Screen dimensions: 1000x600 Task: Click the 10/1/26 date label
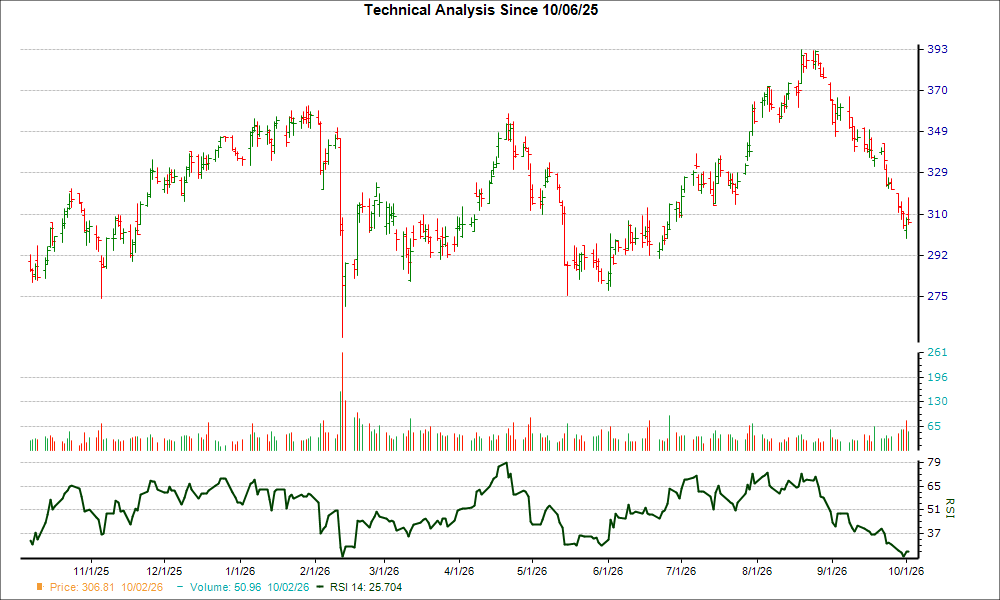[x=905, y=571]
